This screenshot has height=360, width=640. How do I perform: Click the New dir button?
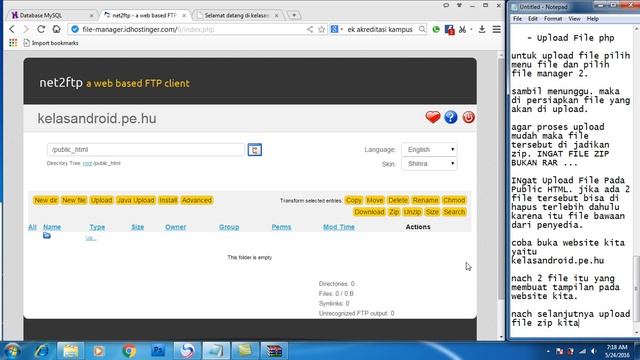pos(46,200)
